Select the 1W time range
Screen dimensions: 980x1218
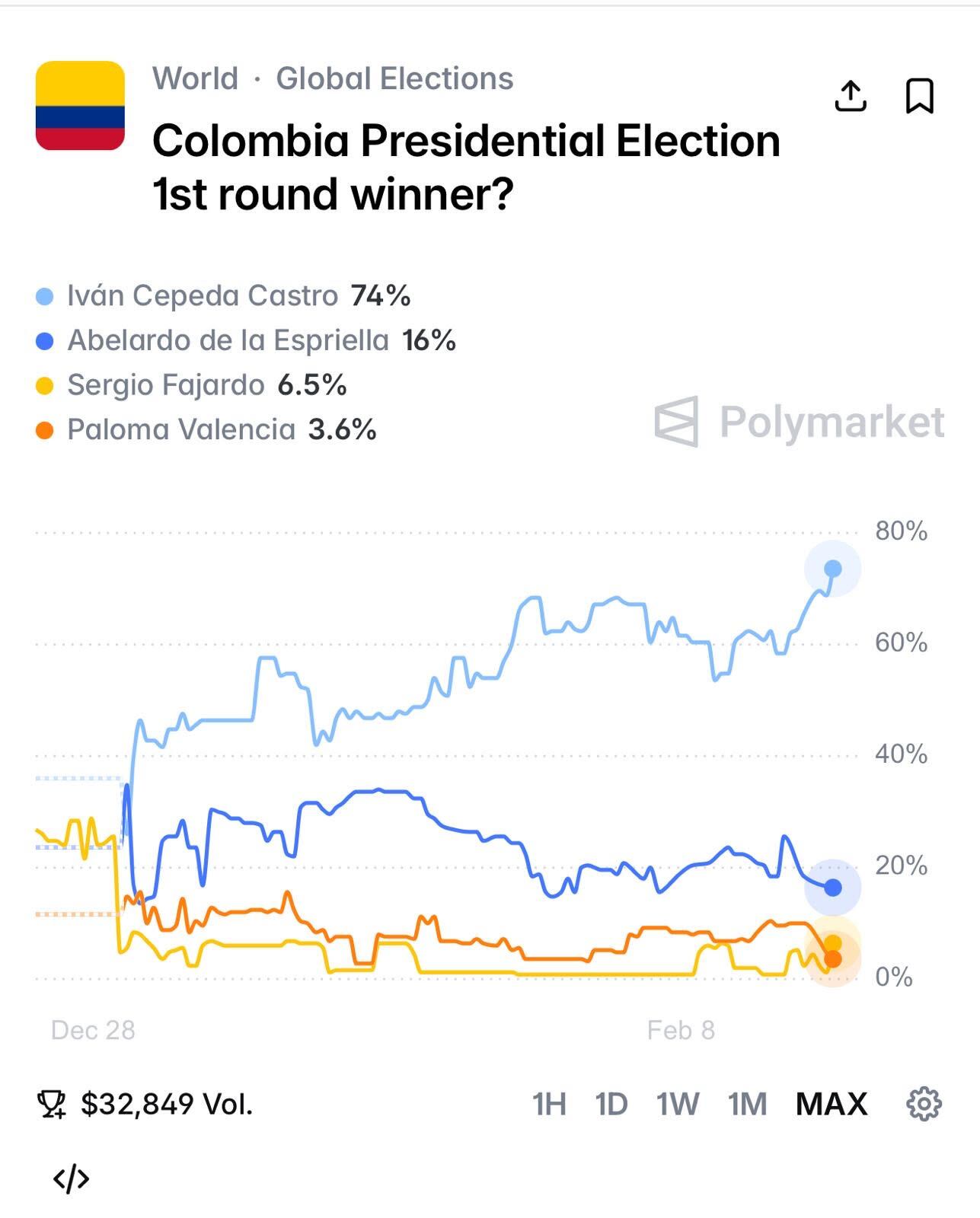point(677,1104)
